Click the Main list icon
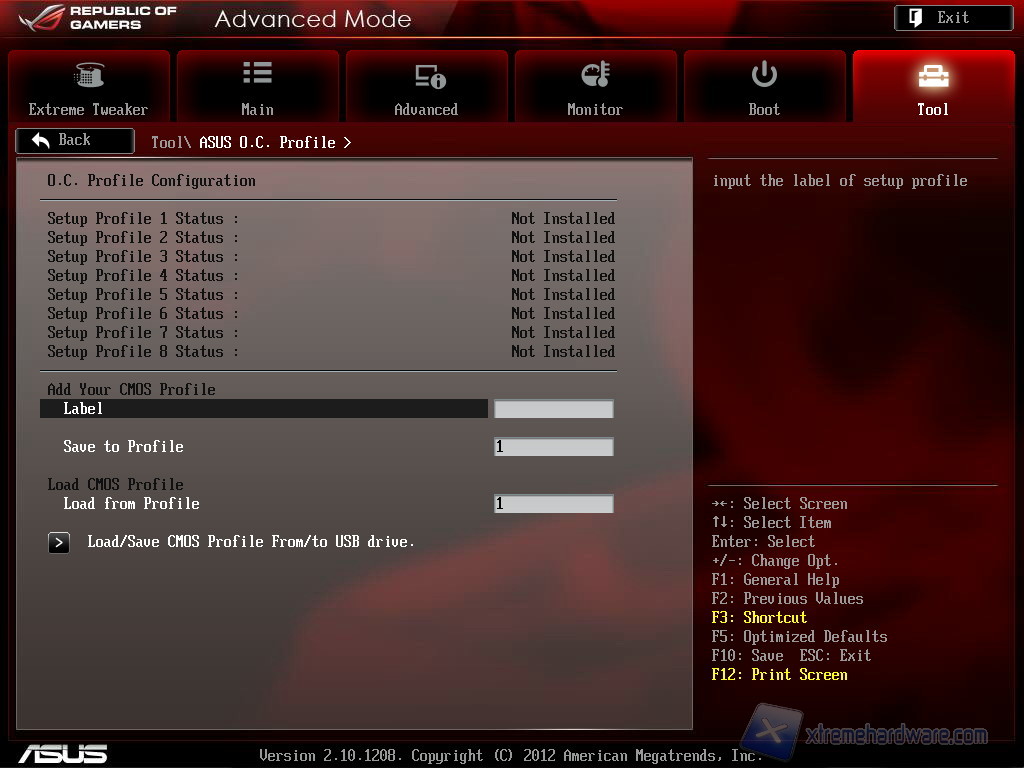Screen dimensions: 1024x768 (257, 73)
